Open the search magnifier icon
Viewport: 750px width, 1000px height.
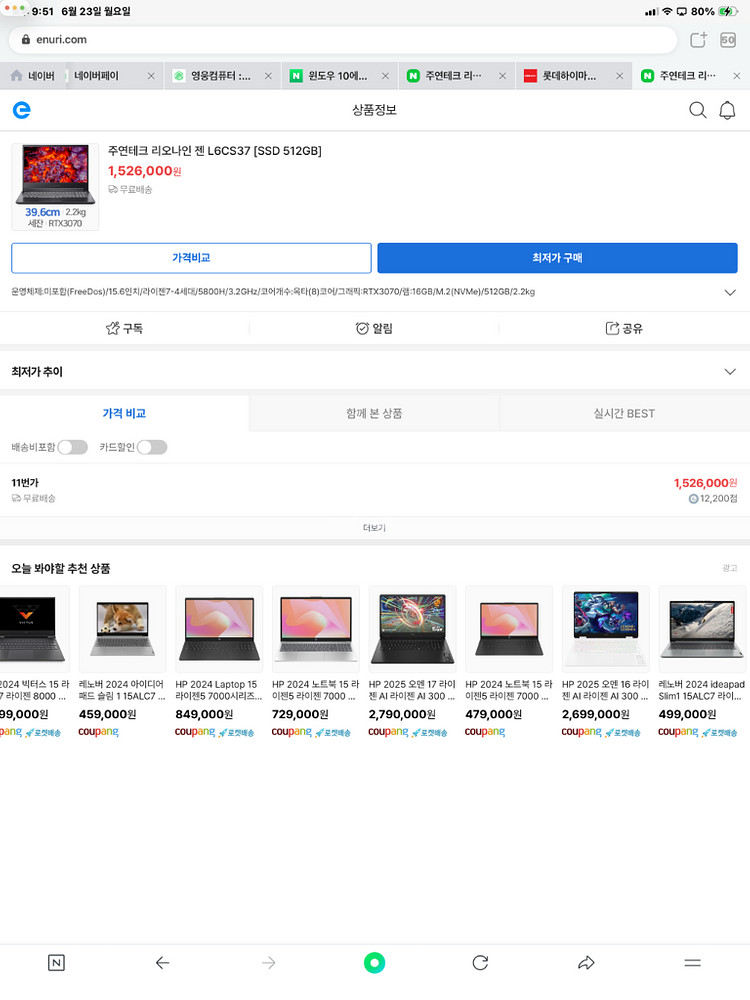click(x=697, y=110)
